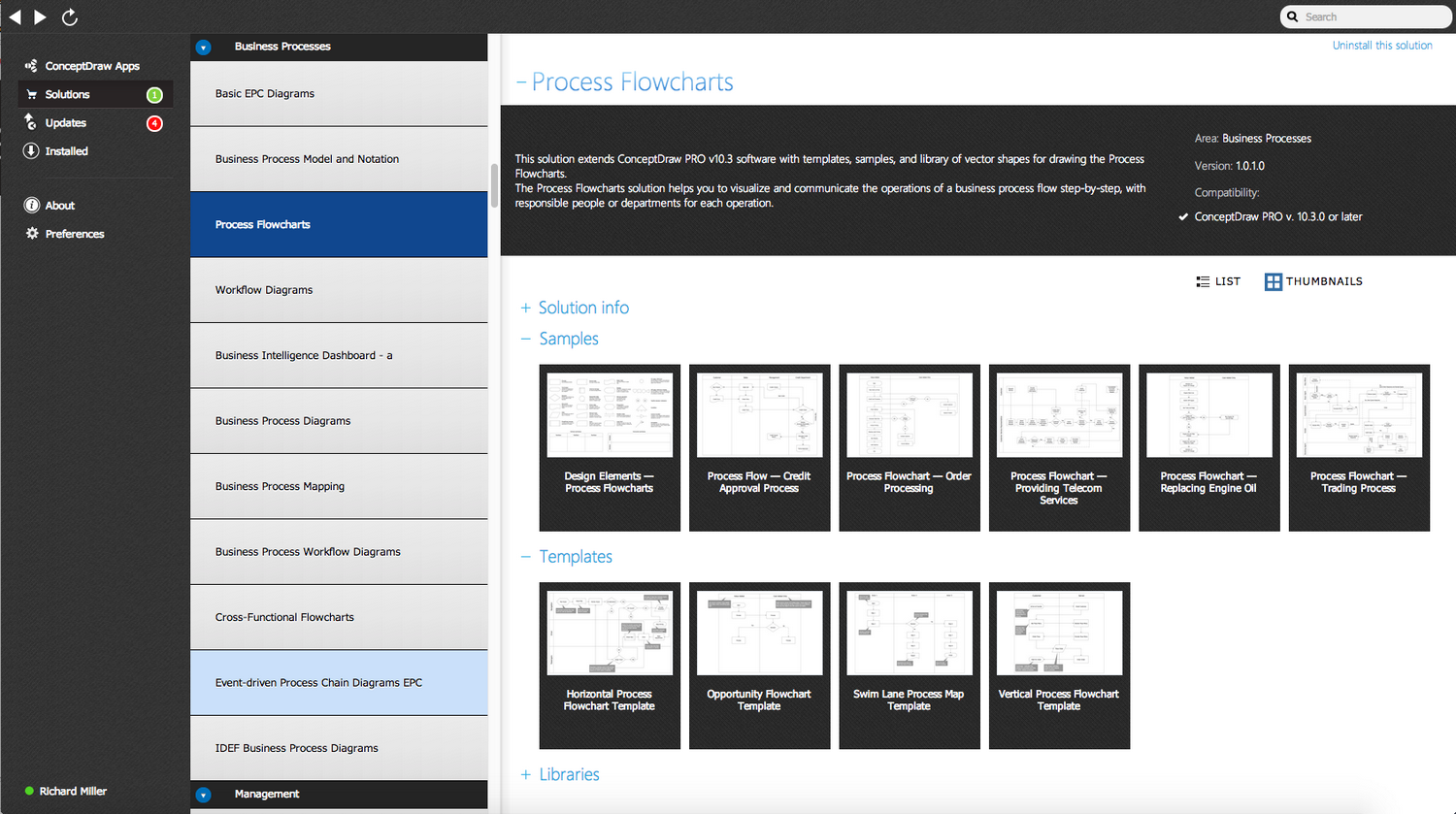This screenshot has height=814, width=1456.
Task: Select the Process Flowcharts solution
Action: tap(339, 224)
